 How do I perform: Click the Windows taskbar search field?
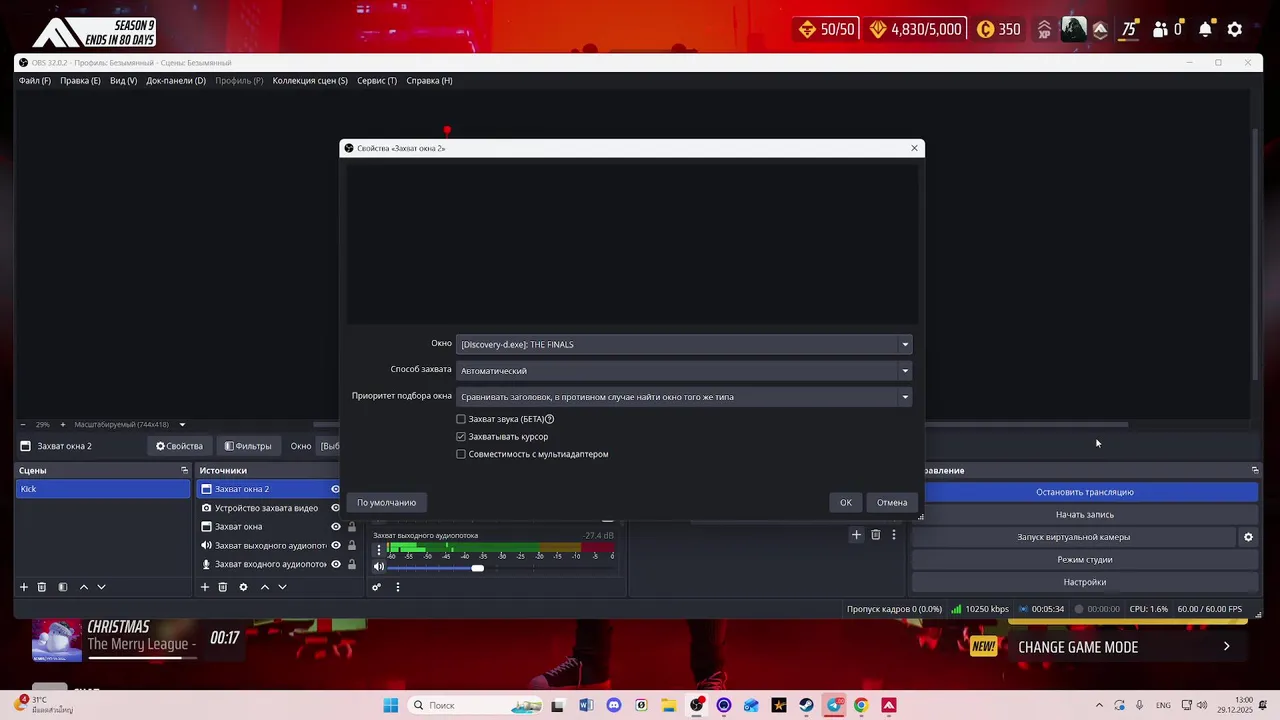pyautogui.click(x=477, y=705)
